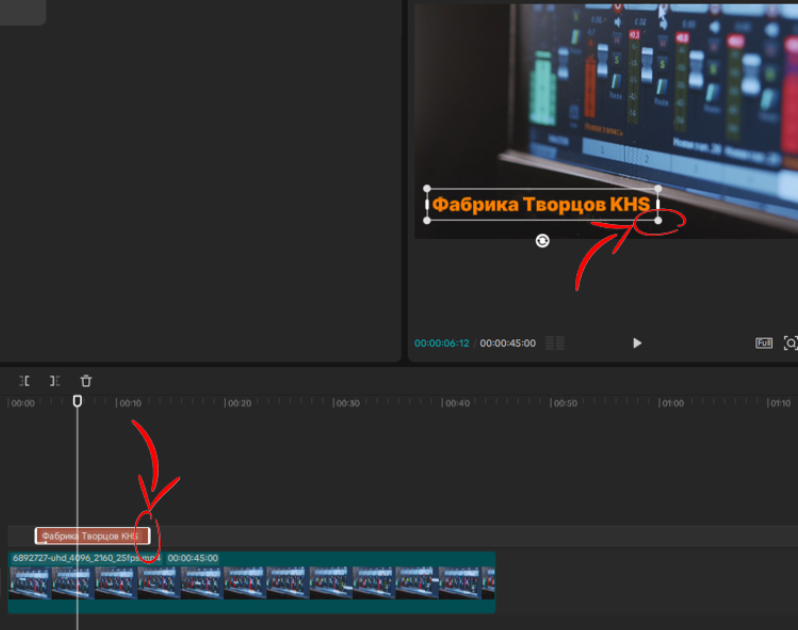Click the rotate handle below the text box
This screenshot has width=798, height=630.
pyautogui.click(x=543, y=241)
